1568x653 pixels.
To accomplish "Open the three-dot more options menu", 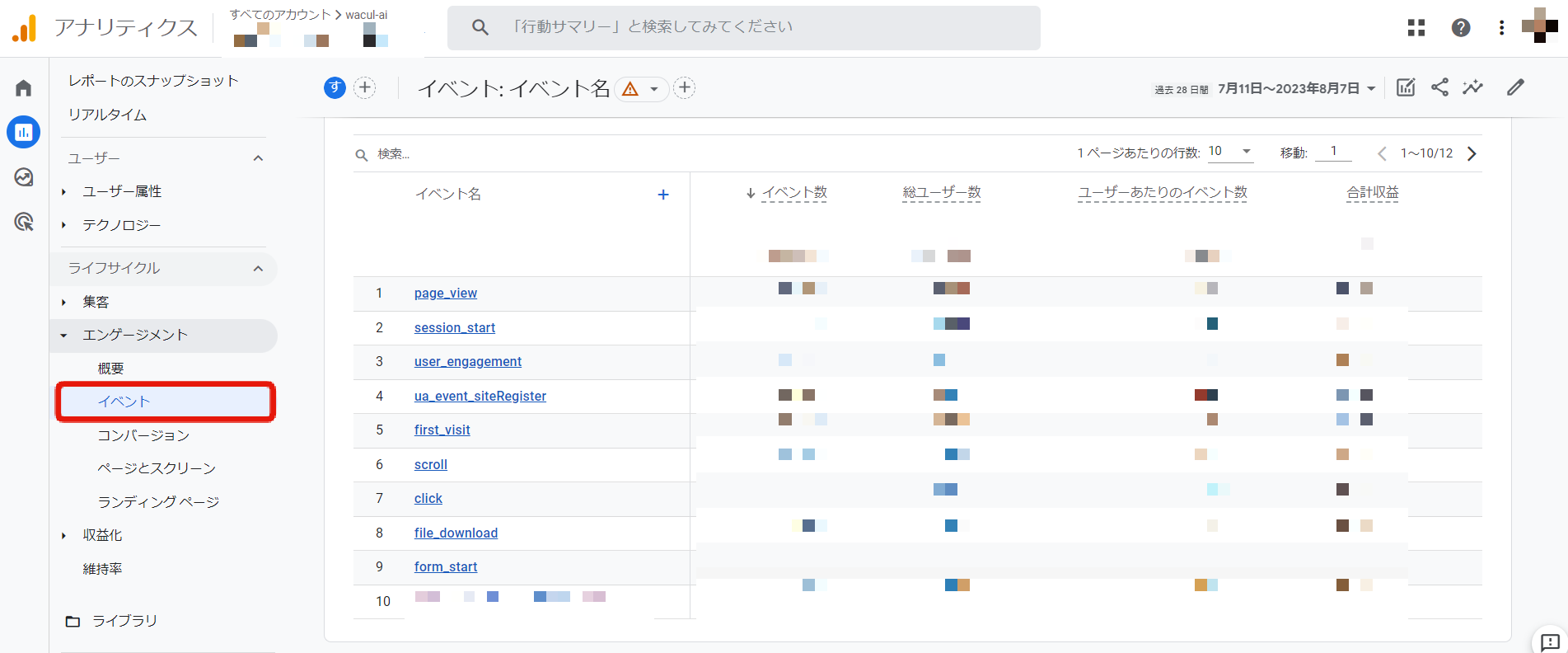I will click(1501, 28).
